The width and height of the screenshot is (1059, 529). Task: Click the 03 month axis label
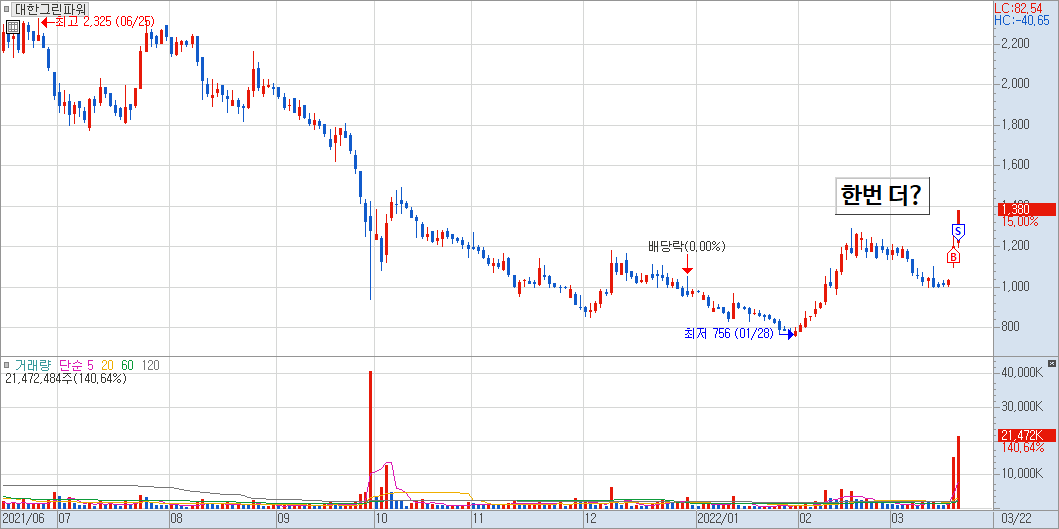898,519
